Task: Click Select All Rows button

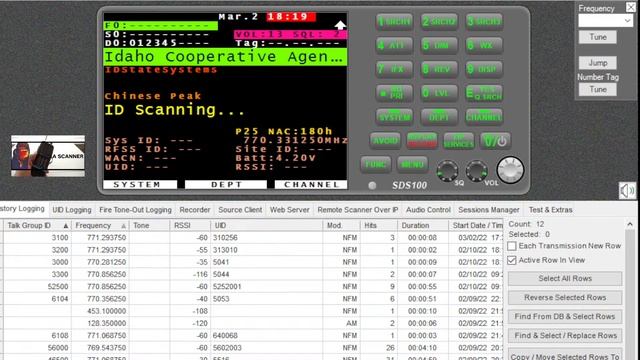Action: [x=565, y=279]
